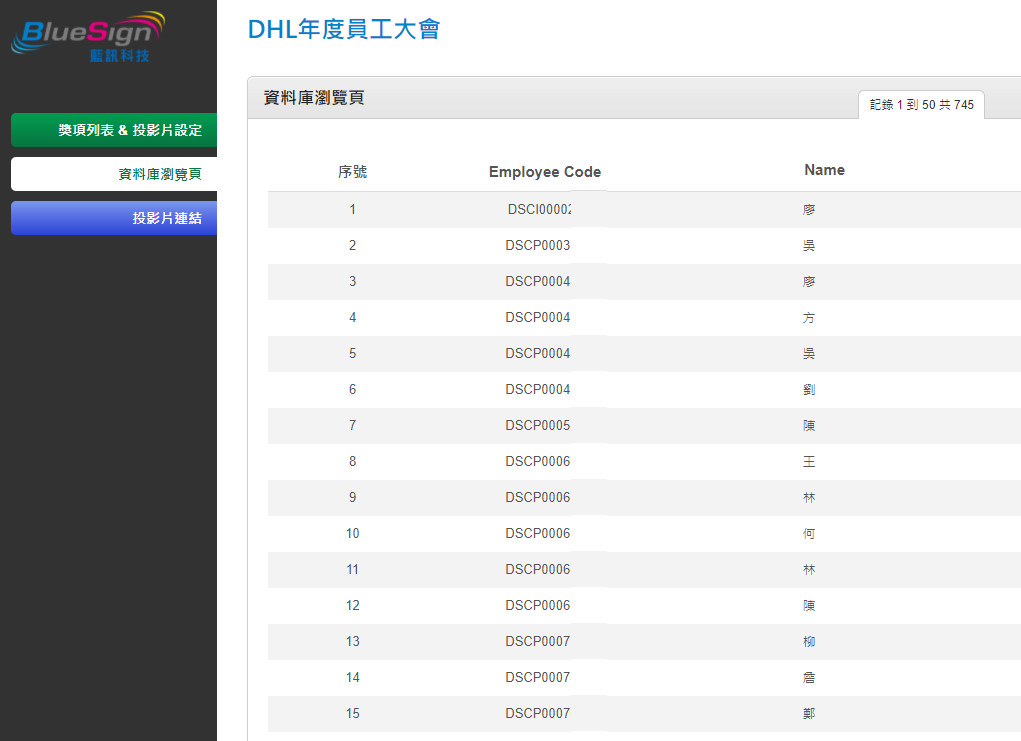
Task: Select the 記錄 1 到 50 共 745 tab
Action: (x=921, y=104)
